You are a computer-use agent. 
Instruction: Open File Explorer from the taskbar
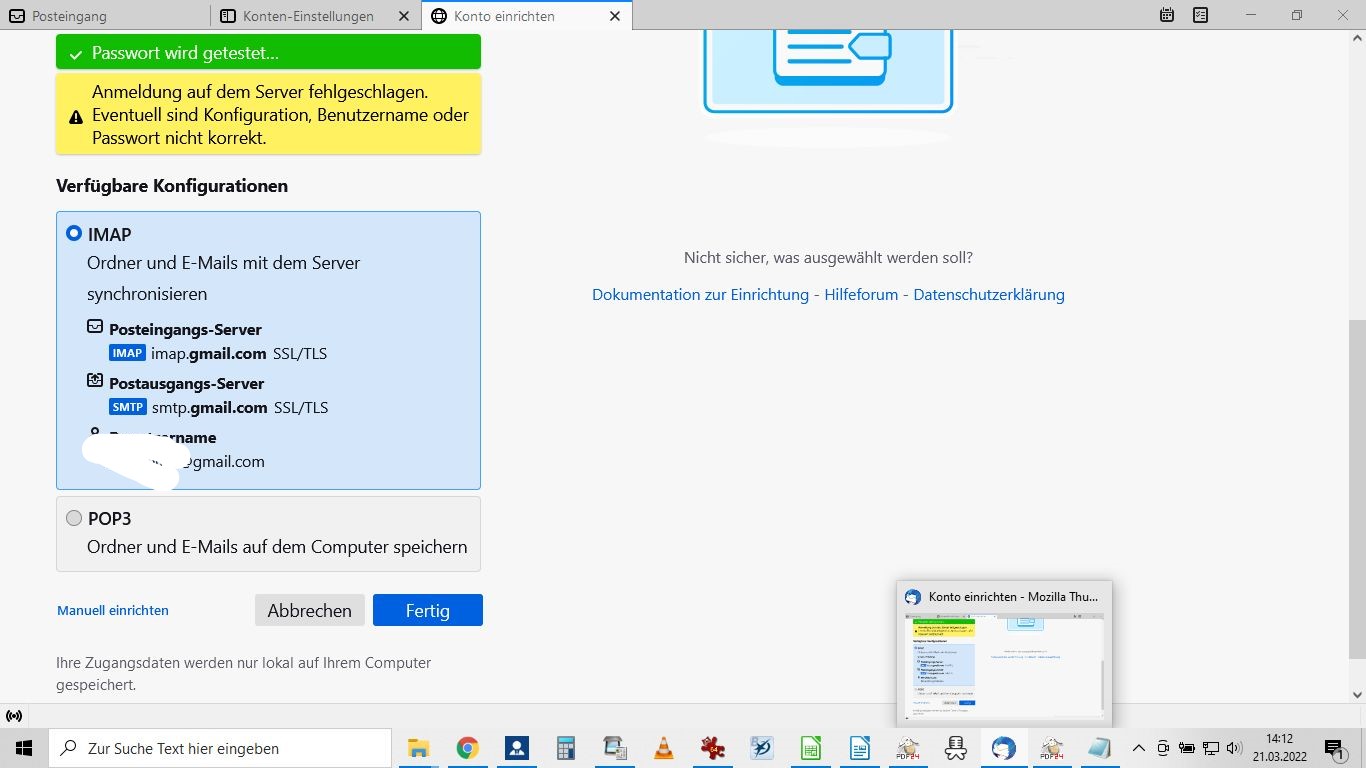point(418,748)
